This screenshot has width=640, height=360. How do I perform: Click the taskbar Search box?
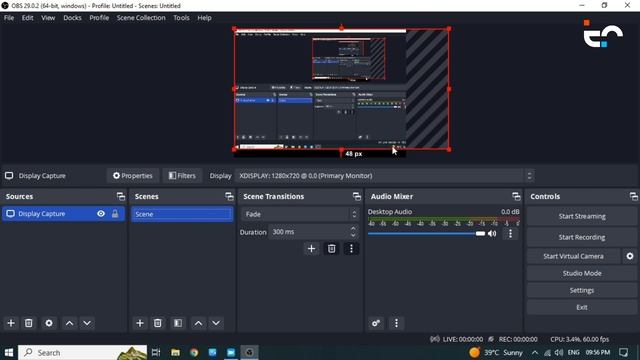(83, 353)
